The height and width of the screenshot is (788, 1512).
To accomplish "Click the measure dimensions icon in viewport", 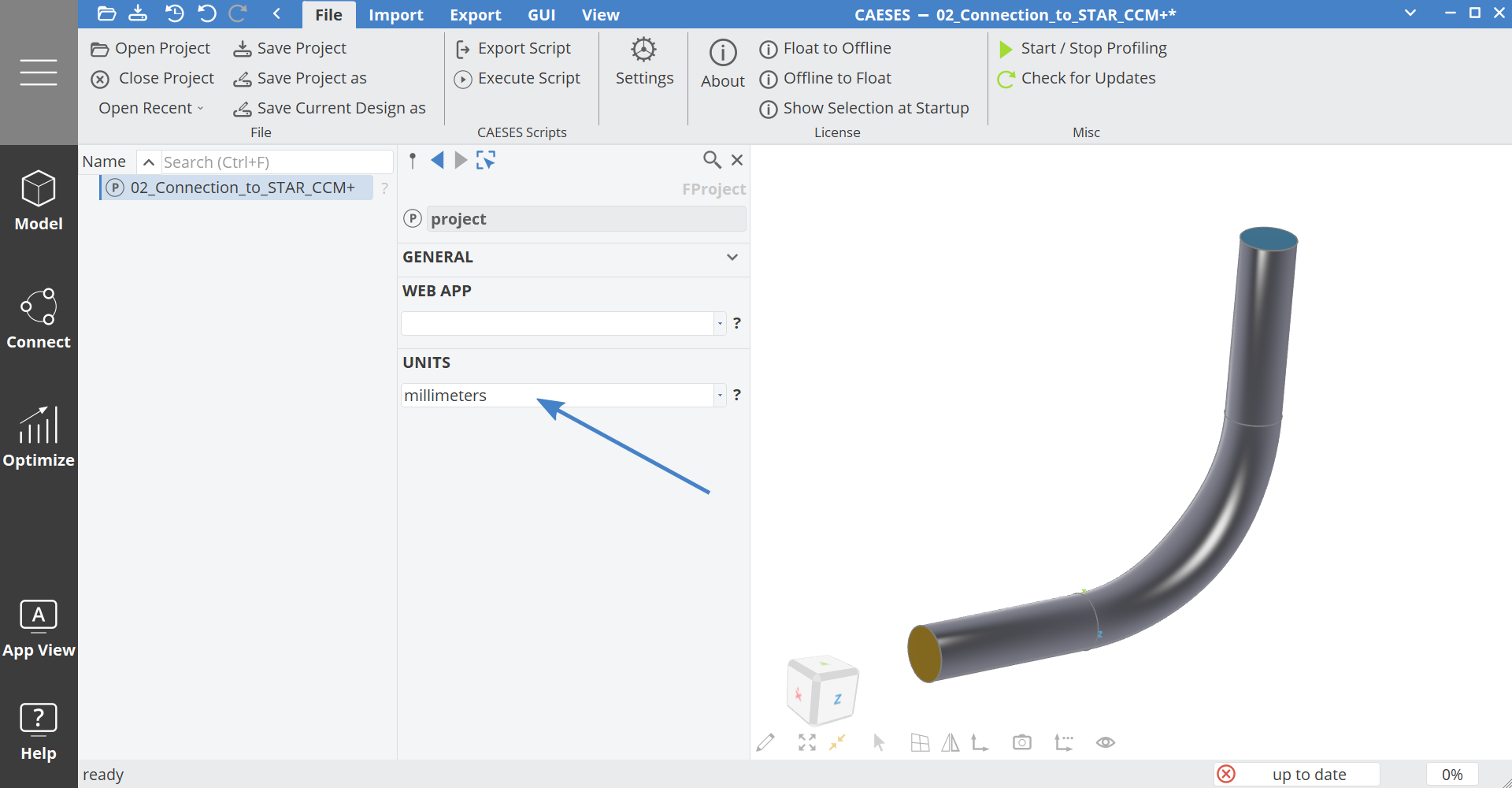I will click(1064, 742).
